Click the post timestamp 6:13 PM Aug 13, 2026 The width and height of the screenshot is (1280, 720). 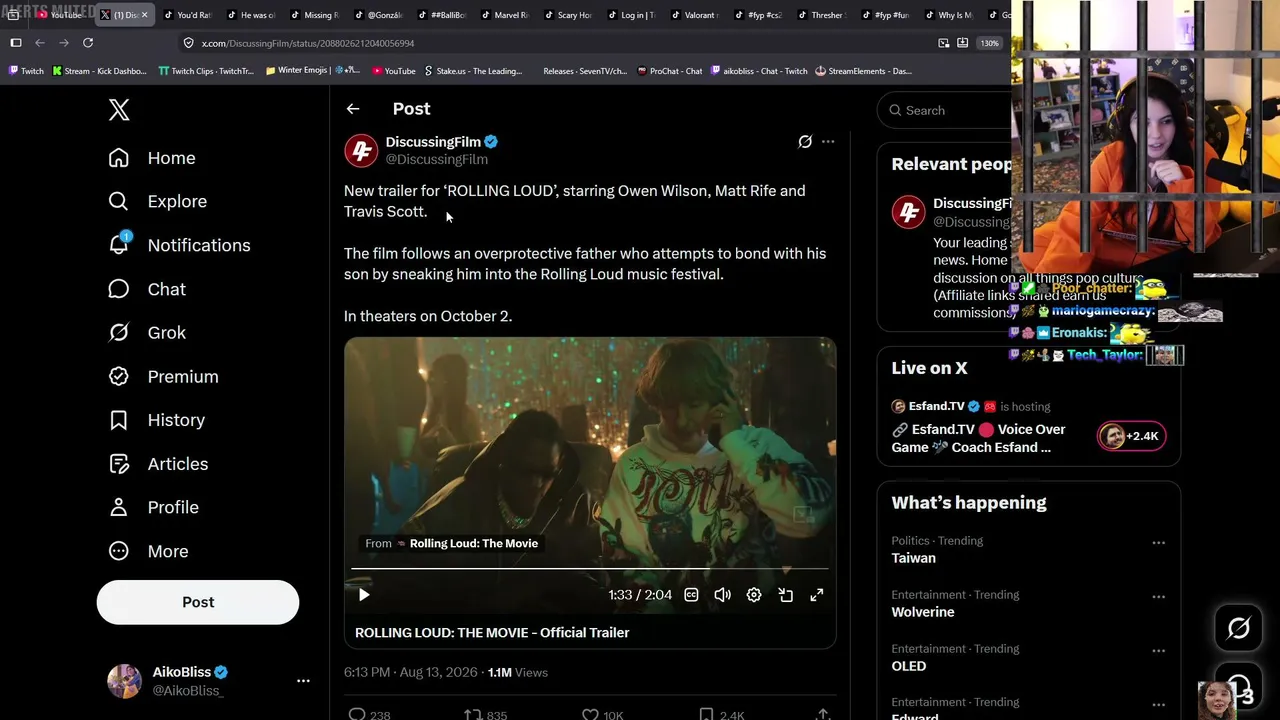point(410,673)
